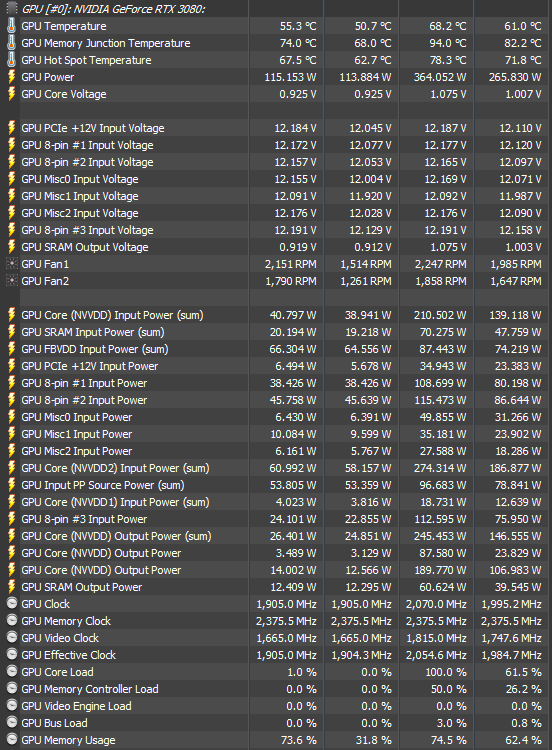Select Misc1 Input Voltage minimum '11.920 V'

(370, 196)
